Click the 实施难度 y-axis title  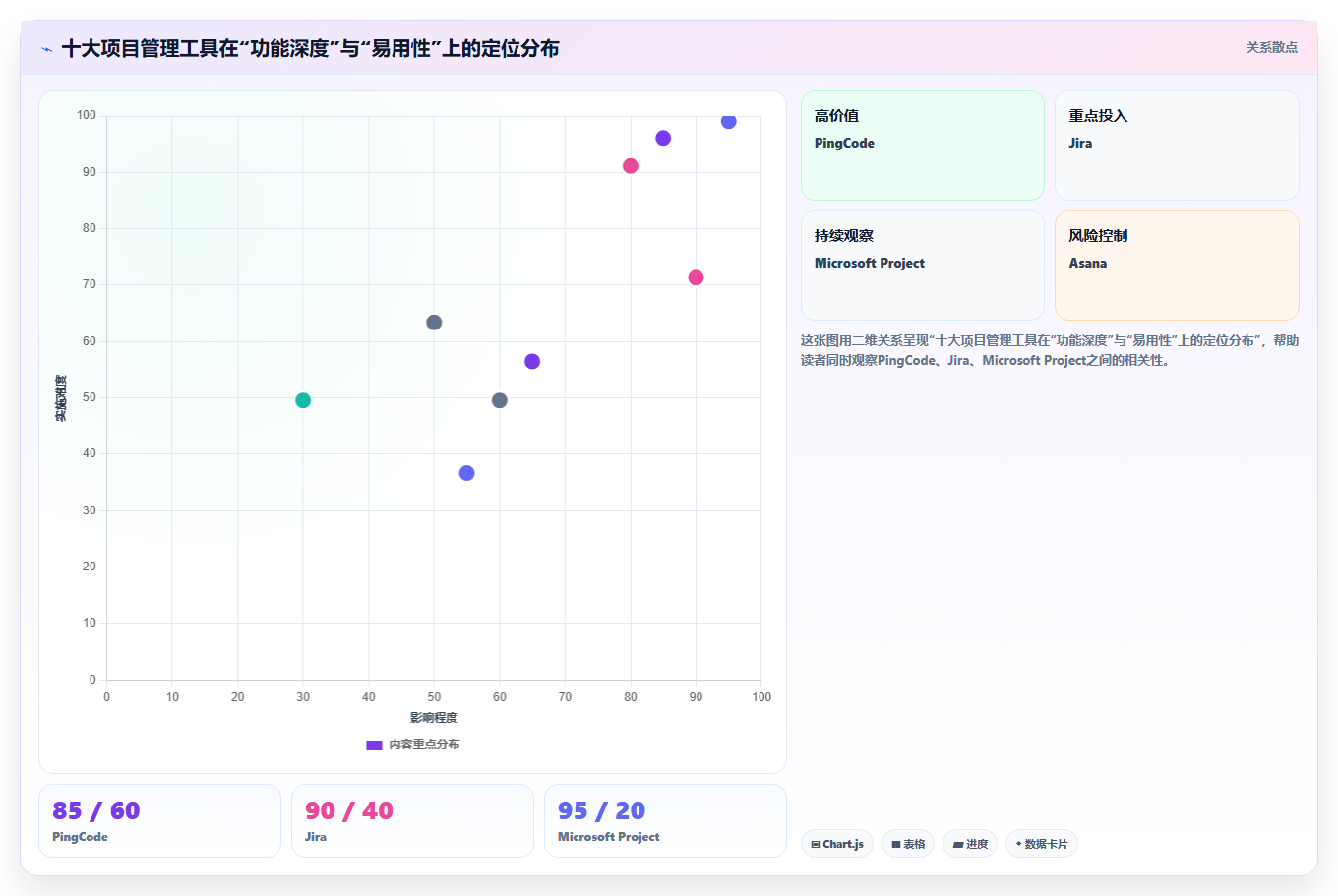click(61, 398)
